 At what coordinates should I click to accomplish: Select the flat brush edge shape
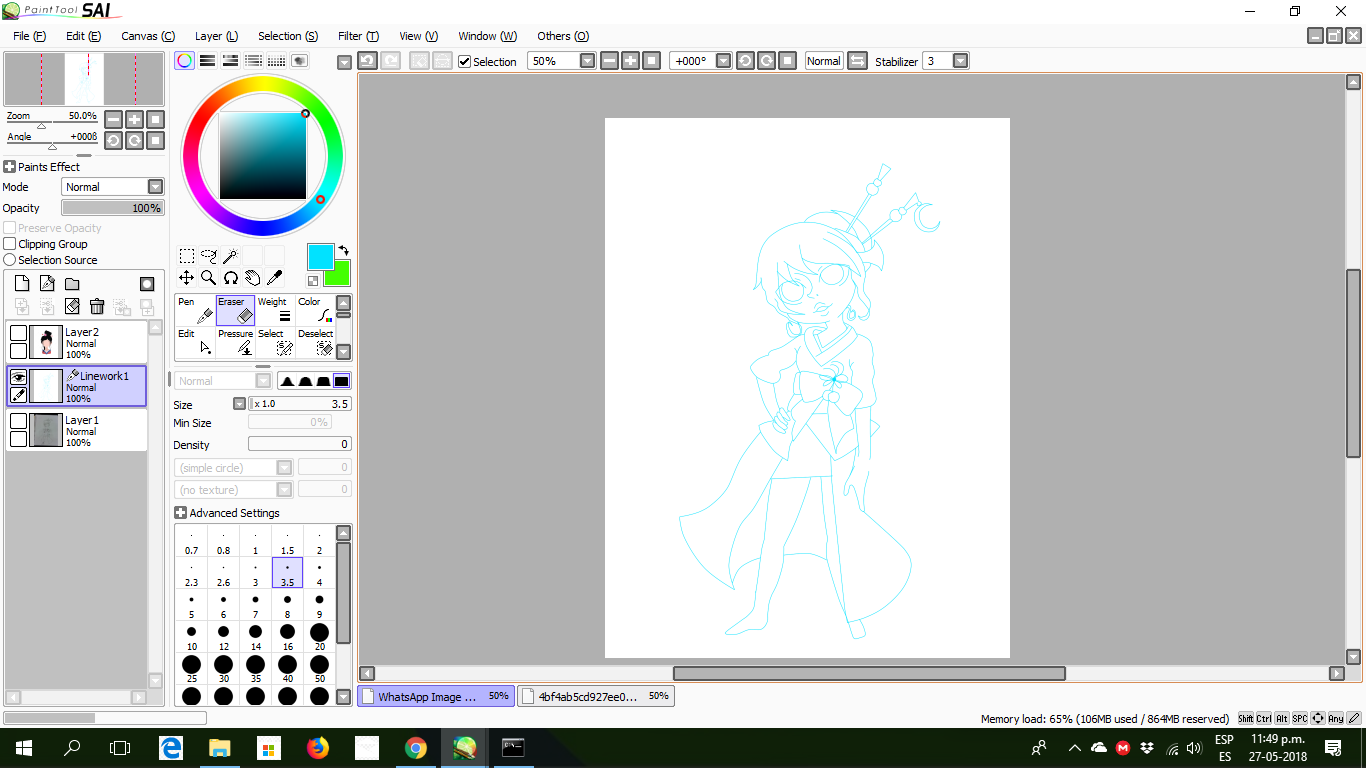pyautogui.click(x=341, y=381)
